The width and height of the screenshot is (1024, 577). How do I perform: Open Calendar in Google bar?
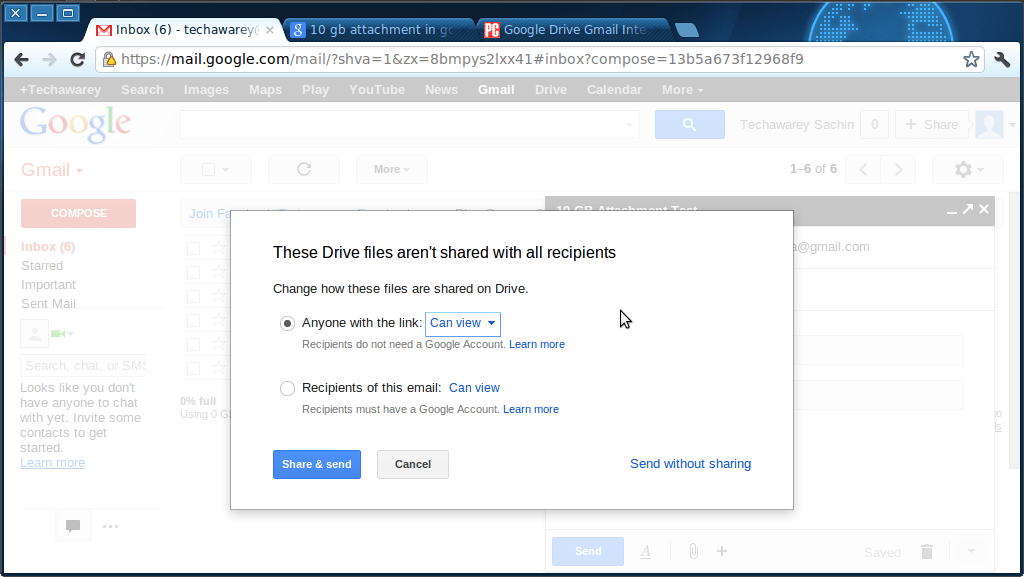click(614, 89)
